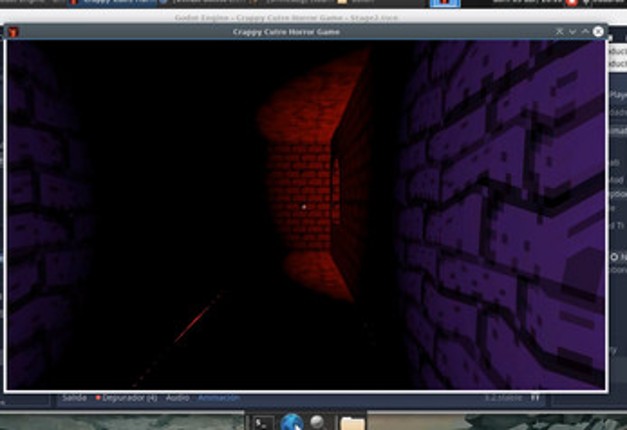The height and width of the screenshot is (430, 627).
Task: Click the crosshair dot in the game view
Action: [304, 207]
